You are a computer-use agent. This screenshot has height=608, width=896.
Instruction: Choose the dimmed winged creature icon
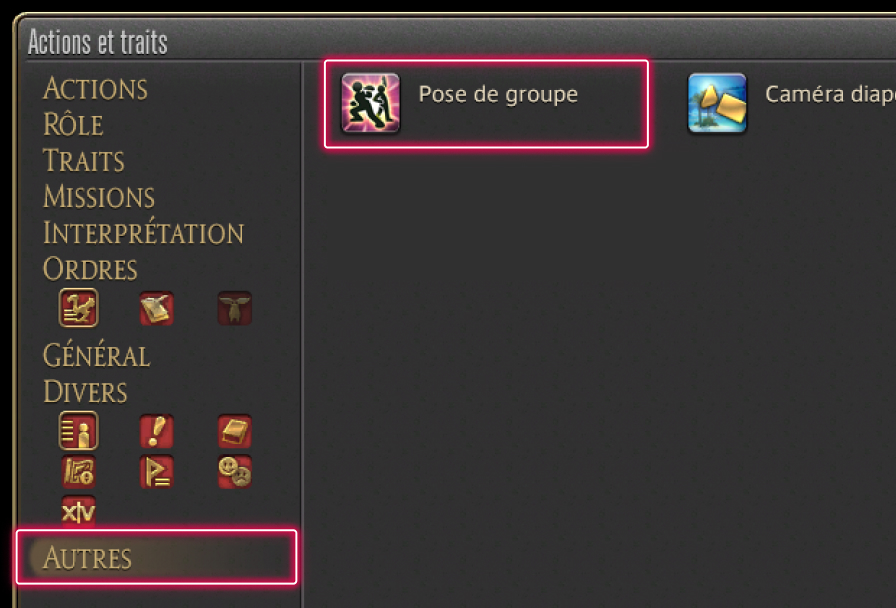235,309
